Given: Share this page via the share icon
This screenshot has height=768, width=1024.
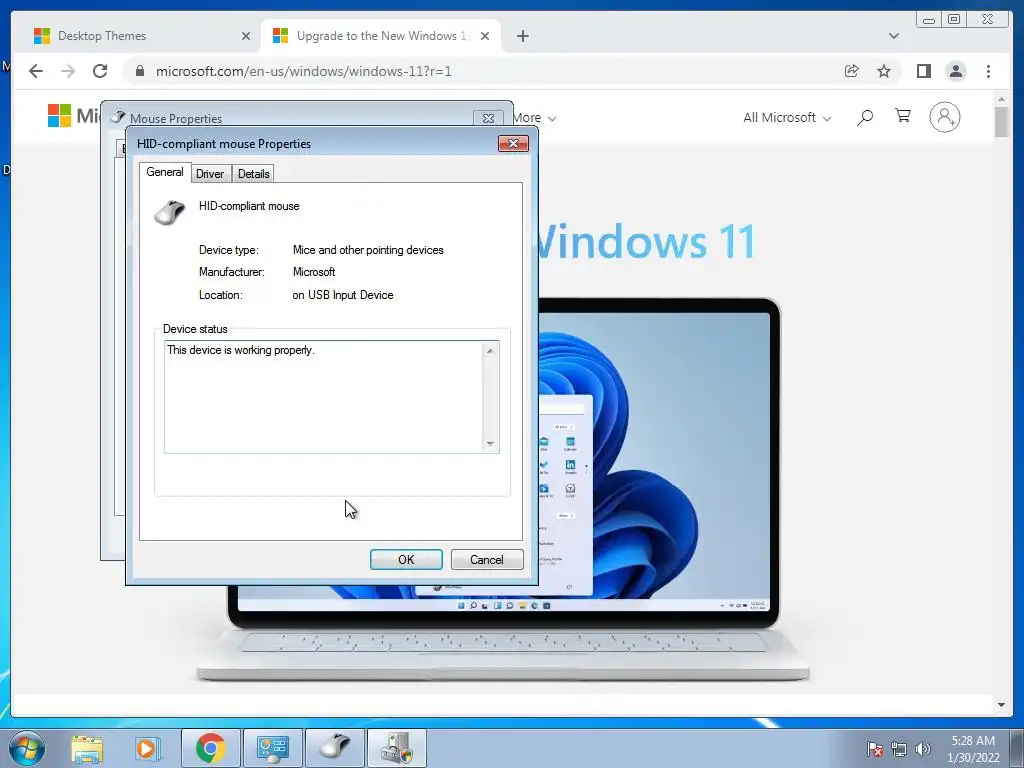Looking at the screenshot, I should click(852, 71).
